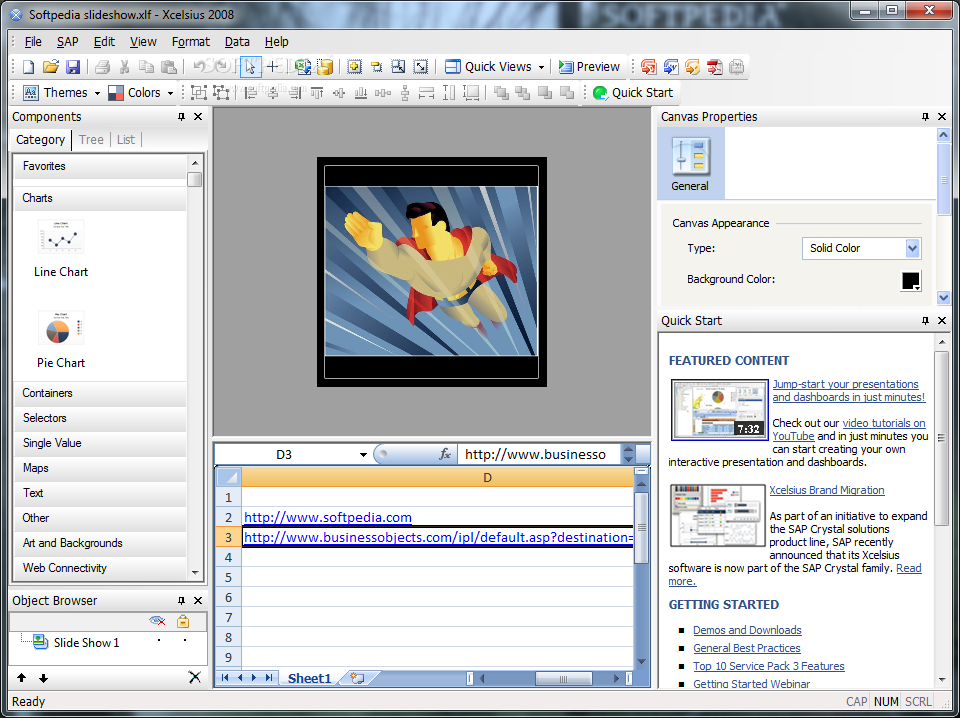The width and height of the screenshot is (960, 718).
Task: Click the Cut scissors icon
Action: coord(125,67)
